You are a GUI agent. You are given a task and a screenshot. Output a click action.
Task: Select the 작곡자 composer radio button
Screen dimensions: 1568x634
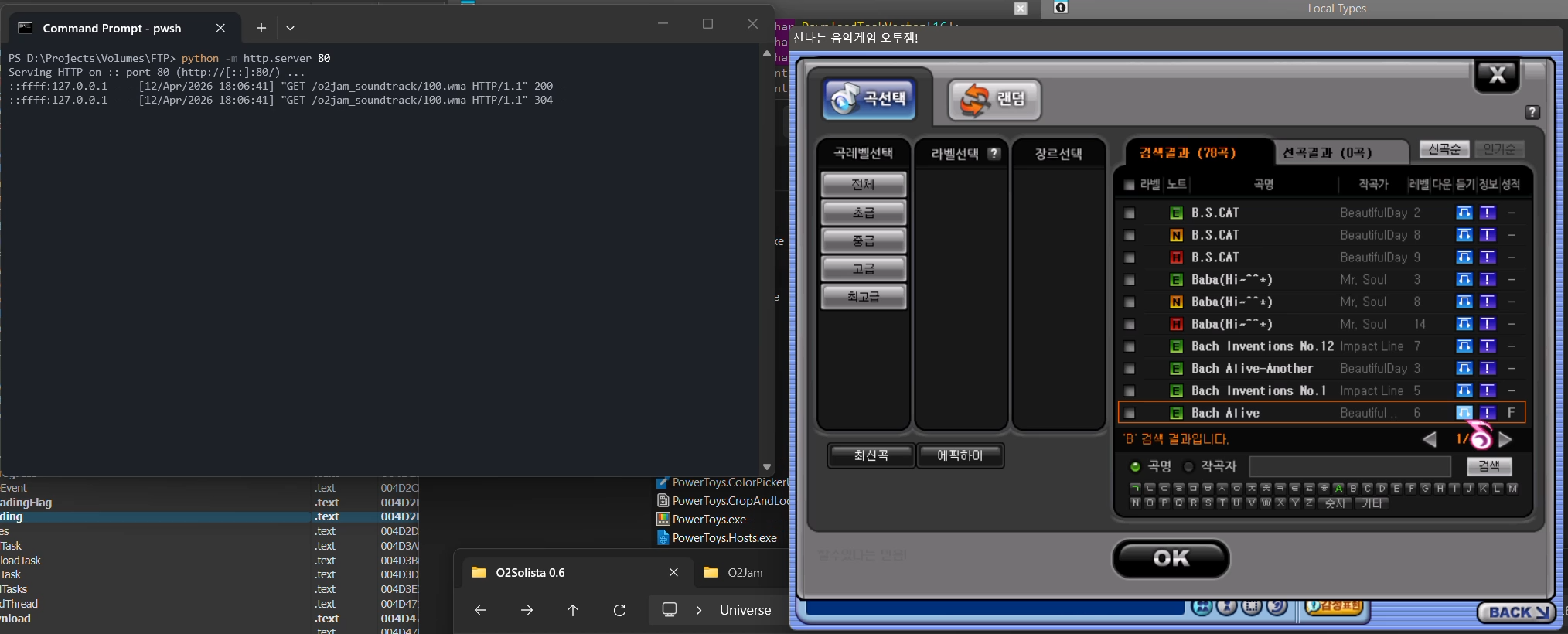pos(1188,466)
